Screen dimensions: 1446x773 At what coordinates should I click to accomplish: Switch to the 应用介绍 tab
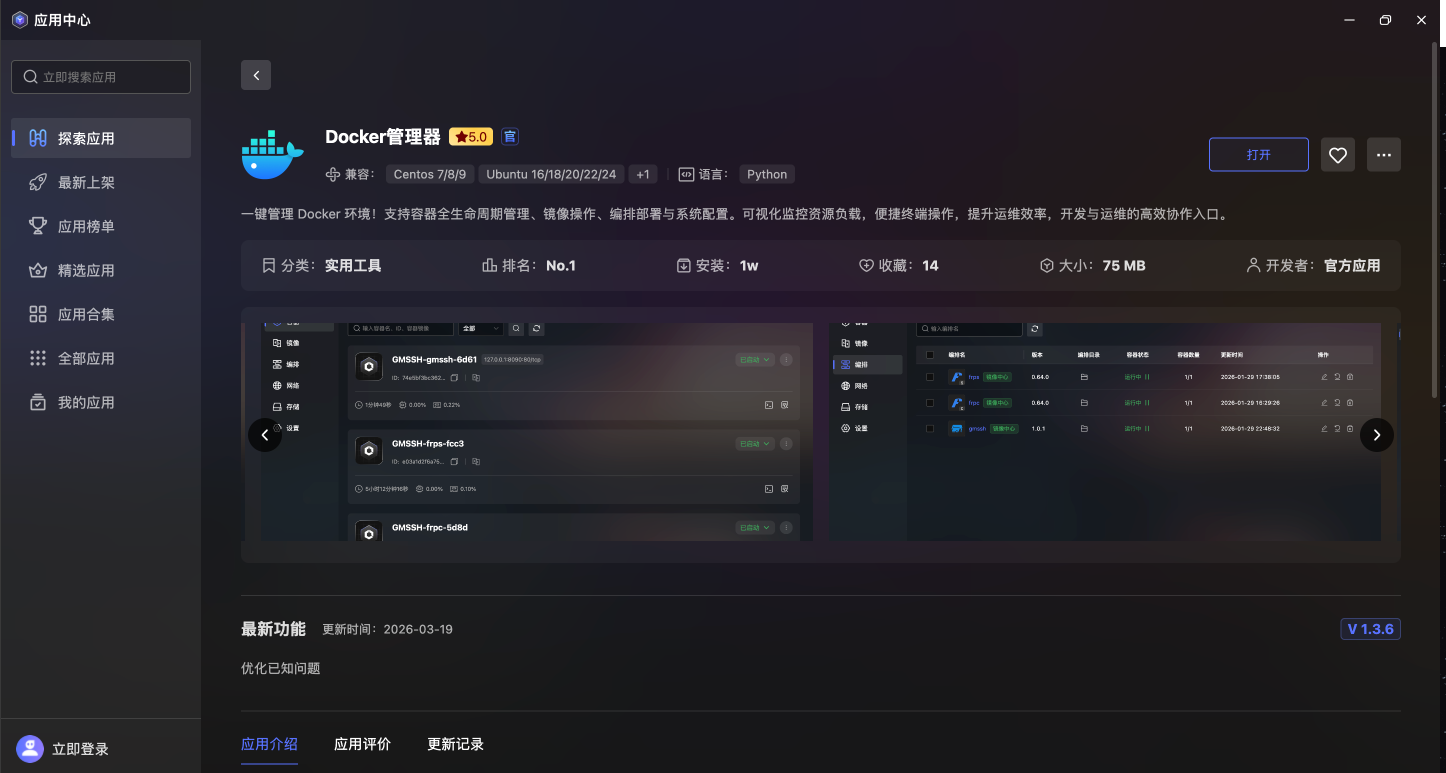pos(270,745)
